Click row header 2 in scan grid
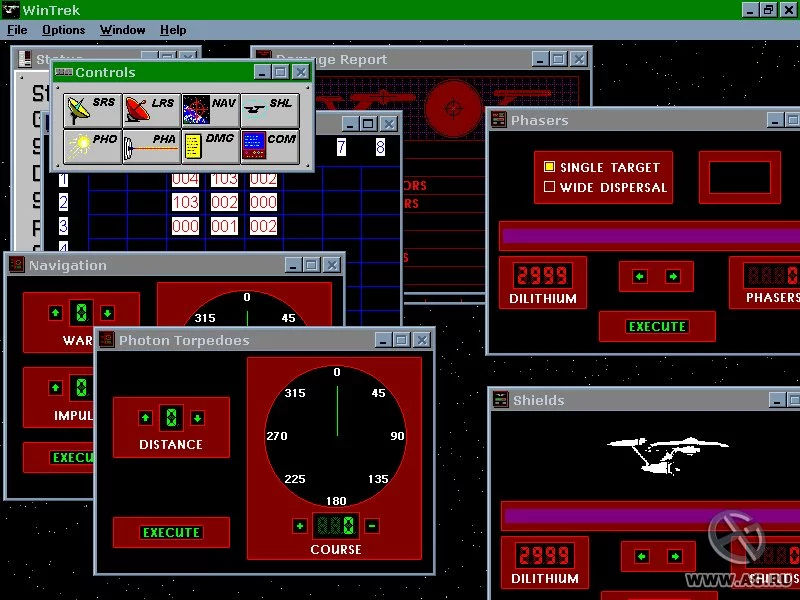This screenshot has height=600, width=800. [x=63, y=202]
